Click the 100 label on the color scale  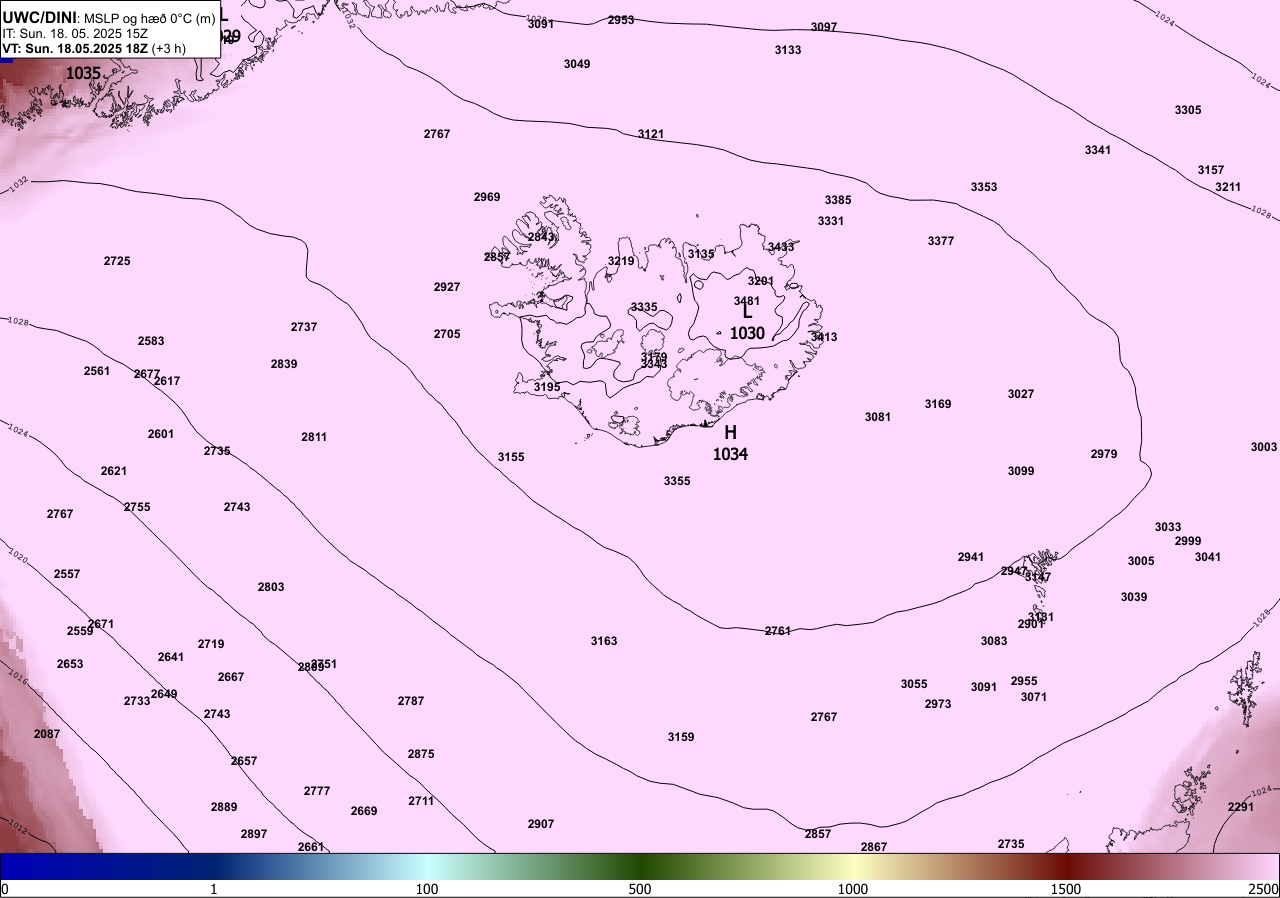pyautogui.click(x=427, y=889)
